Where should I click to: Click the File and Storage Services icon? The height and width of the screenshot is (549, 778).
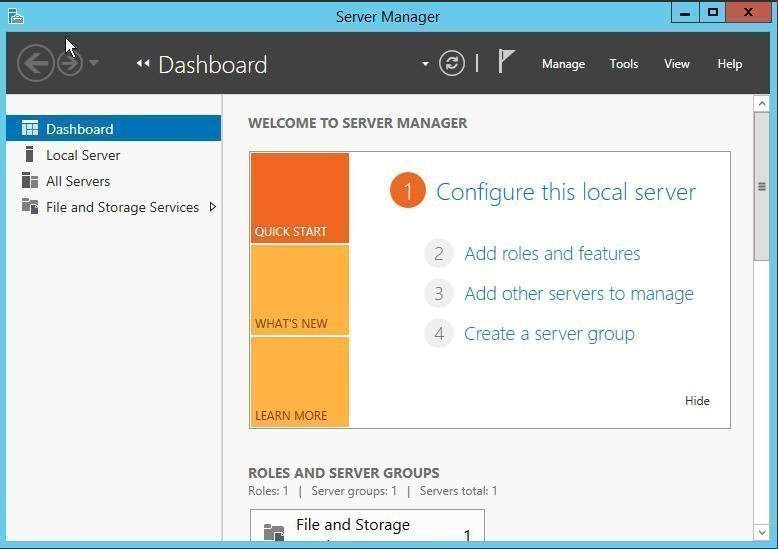pos(30,207)
